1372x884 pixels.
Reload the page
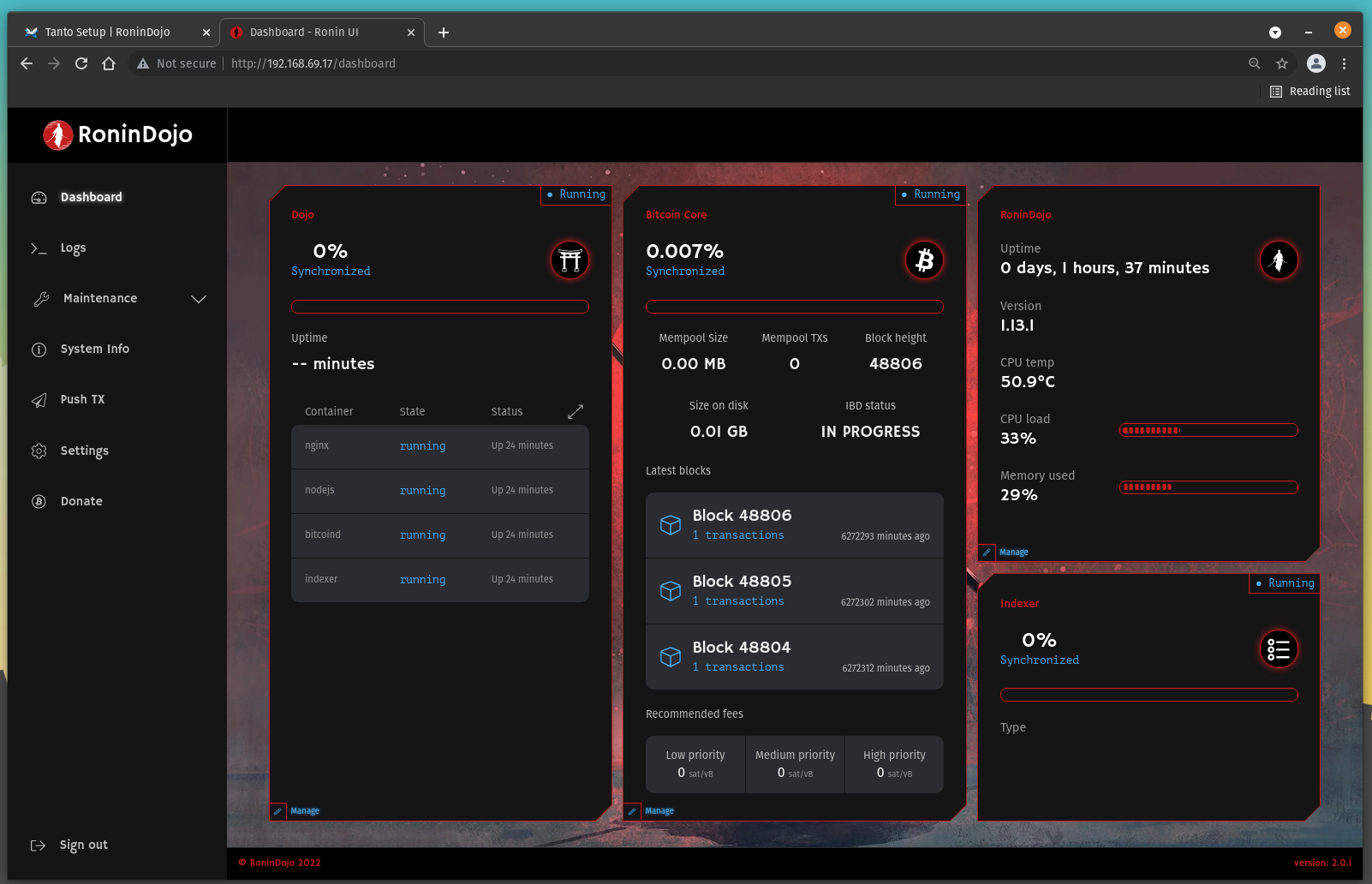[81, 63]
